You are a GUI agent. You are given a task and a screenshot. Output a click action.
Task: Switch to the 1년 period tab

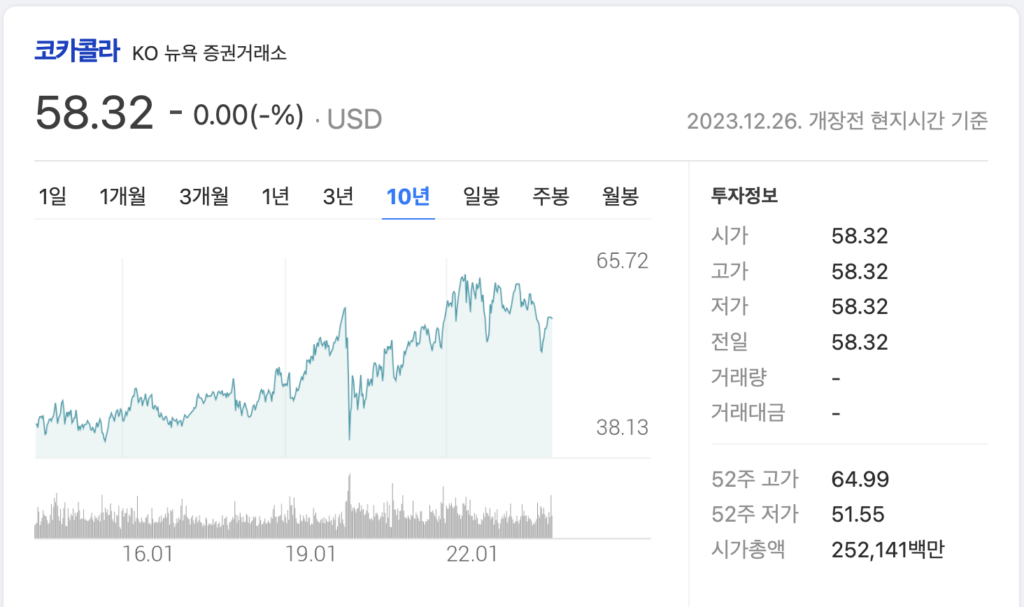tap(274, 197)
